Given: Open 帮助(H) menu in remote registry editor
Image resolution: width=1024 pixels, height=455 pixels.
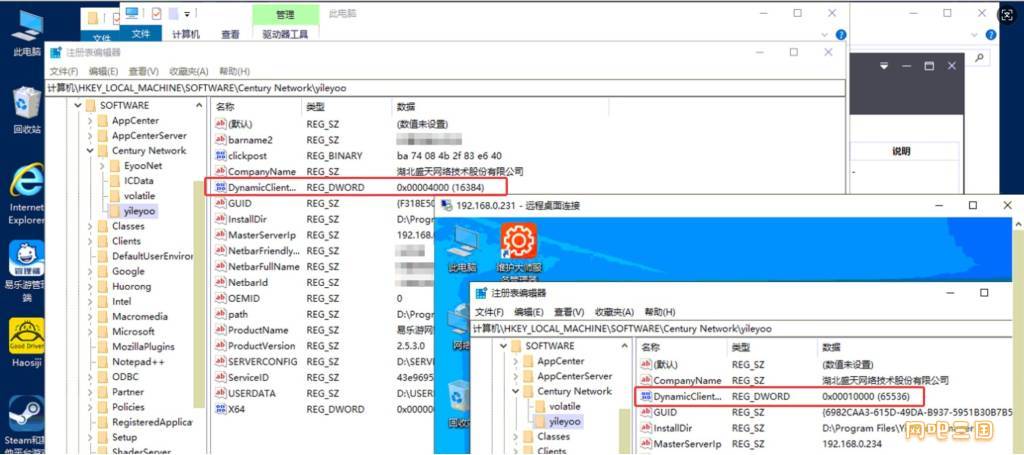Looking at the screenshot, I should [660, 312].
